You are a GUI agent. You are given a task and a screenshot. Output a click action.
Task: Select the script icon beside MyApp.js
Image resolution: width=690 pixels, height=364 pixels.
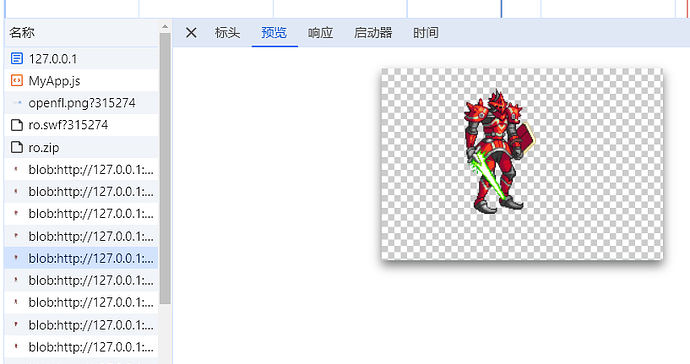click(x=17, y=81)
